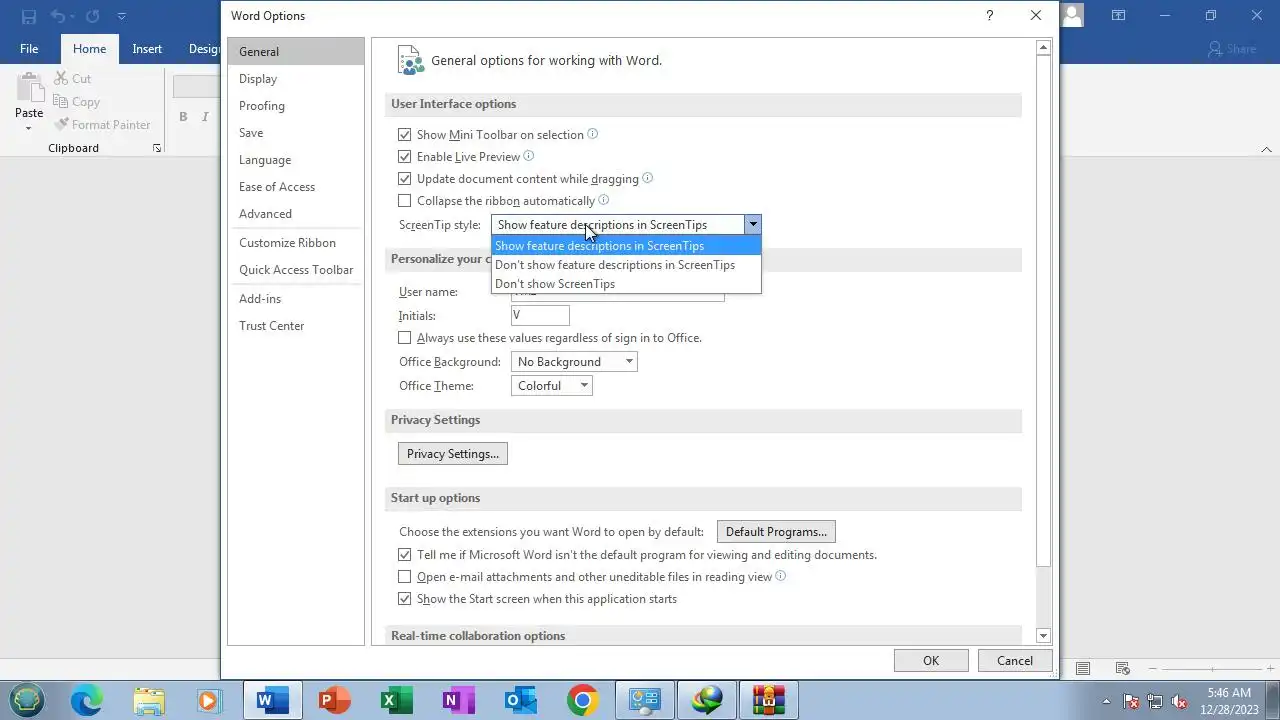Collapse the ribbon with the chevron icon
The image size is (1280, 720).
[1266, 149]
